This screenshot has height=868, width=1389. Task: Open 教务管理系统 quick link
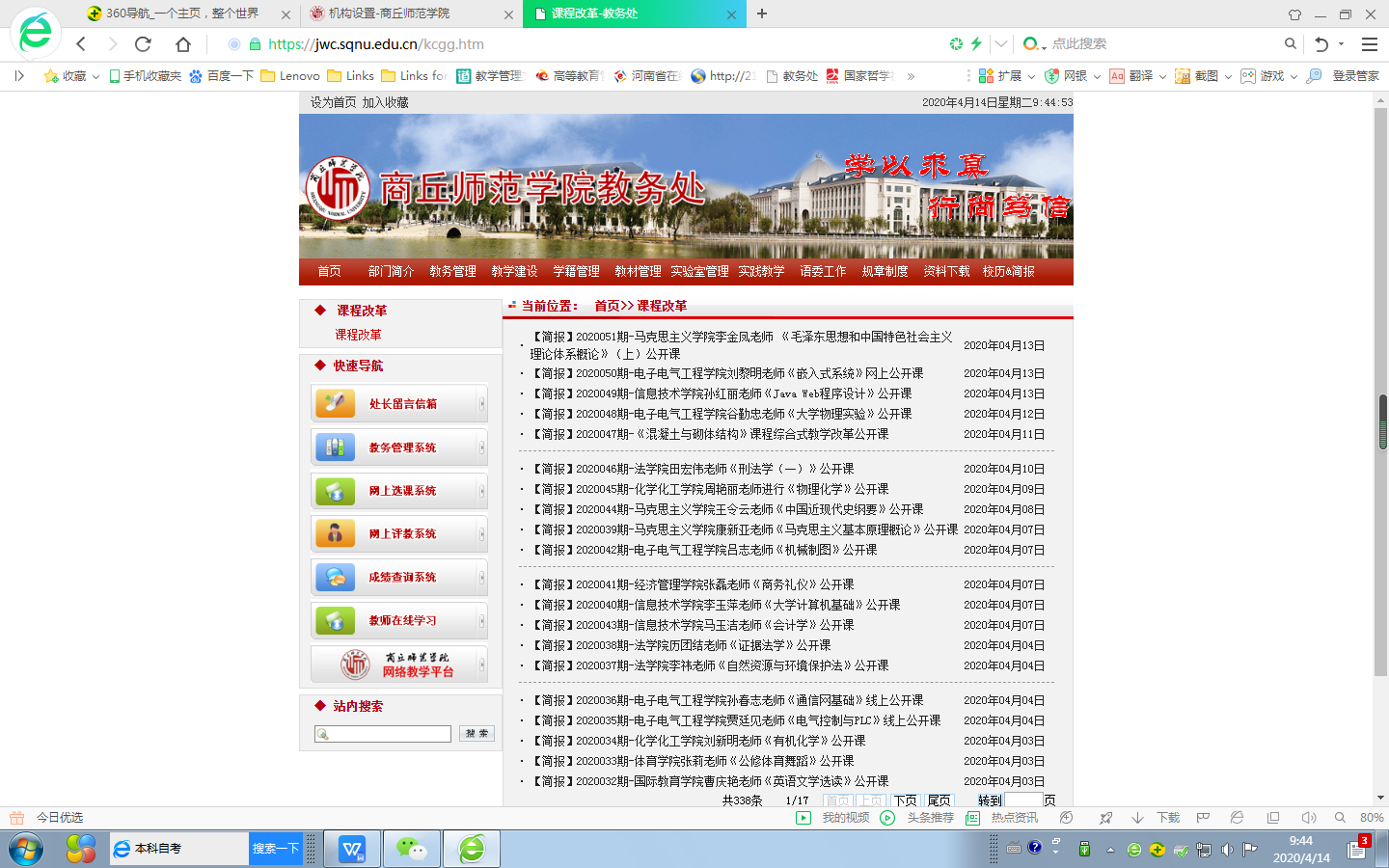(398, 447)
